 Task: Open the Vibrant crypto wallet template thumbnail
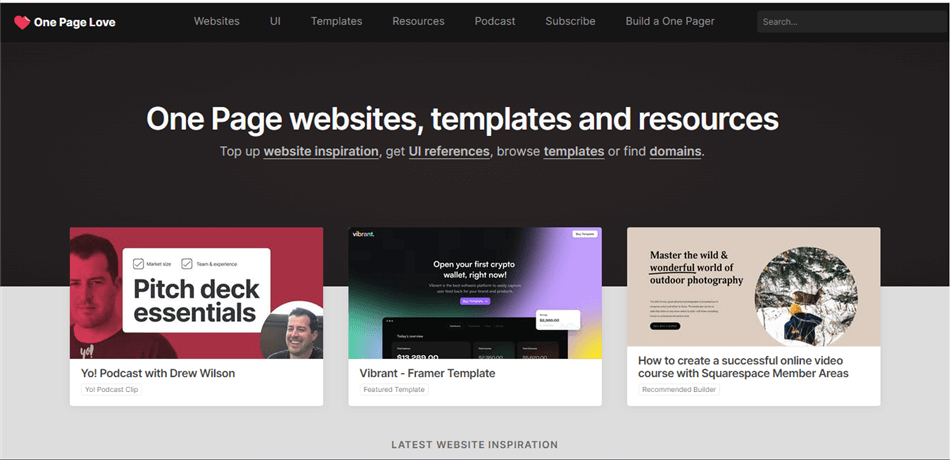pos(475,293)
